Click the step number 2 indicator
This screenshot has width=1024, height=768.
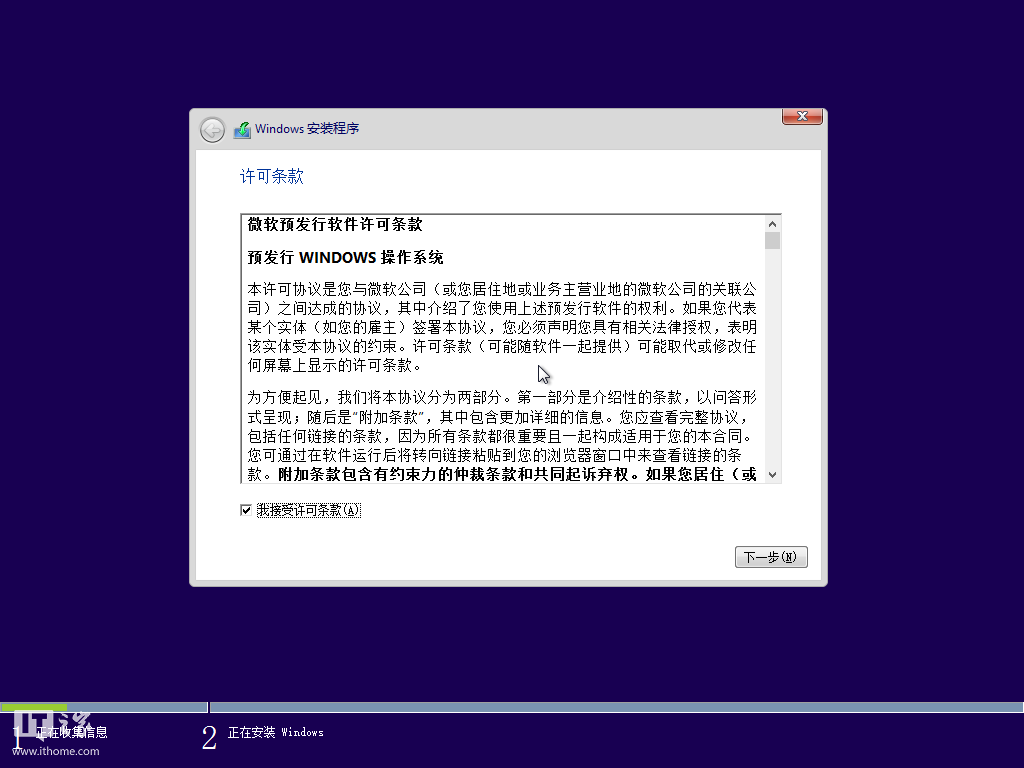pyautogui.click(x=209, y=738)
